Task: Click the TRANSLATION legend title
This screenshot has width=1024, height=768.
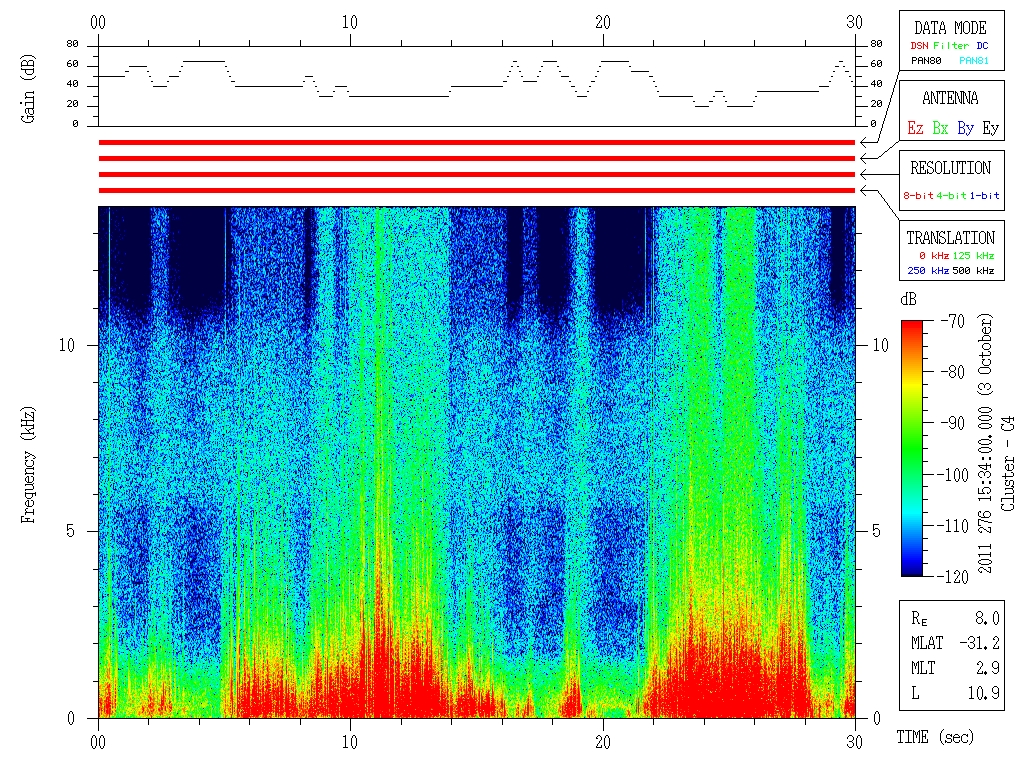Action: pyautogui.click(x=950, y=238)
